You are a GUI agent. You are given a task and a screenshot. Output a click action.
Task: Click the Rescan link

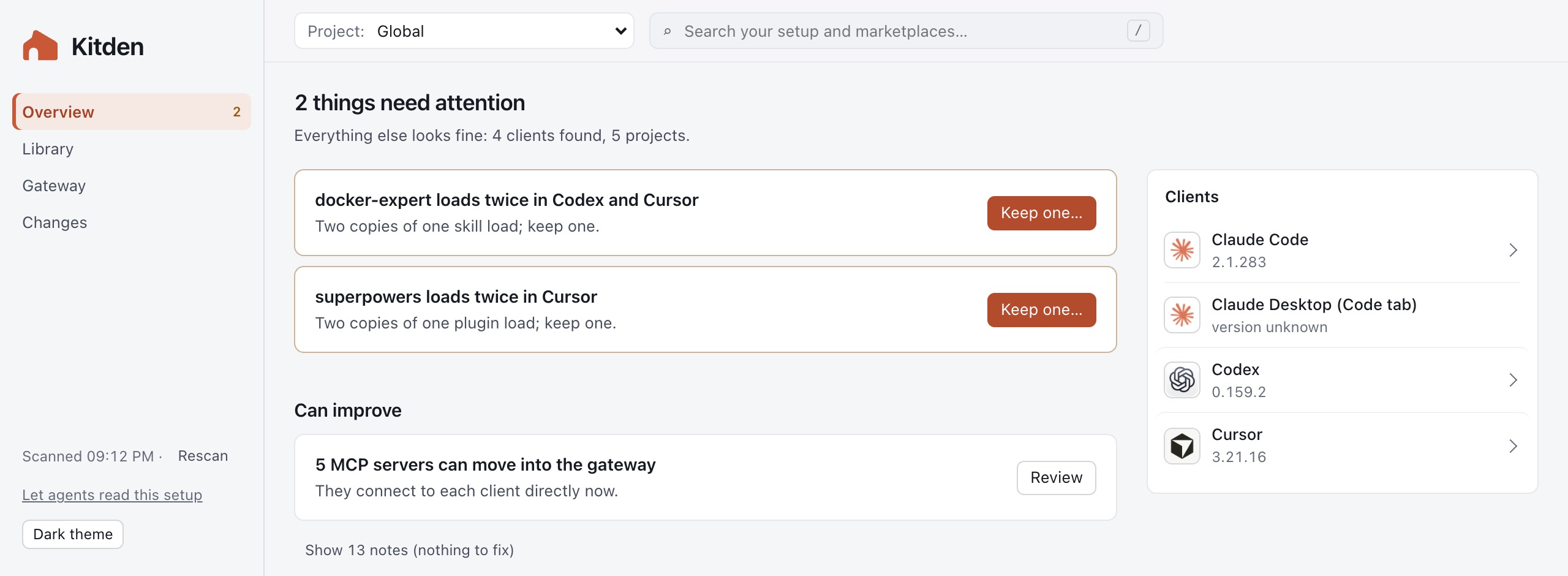tap(203, 456)
